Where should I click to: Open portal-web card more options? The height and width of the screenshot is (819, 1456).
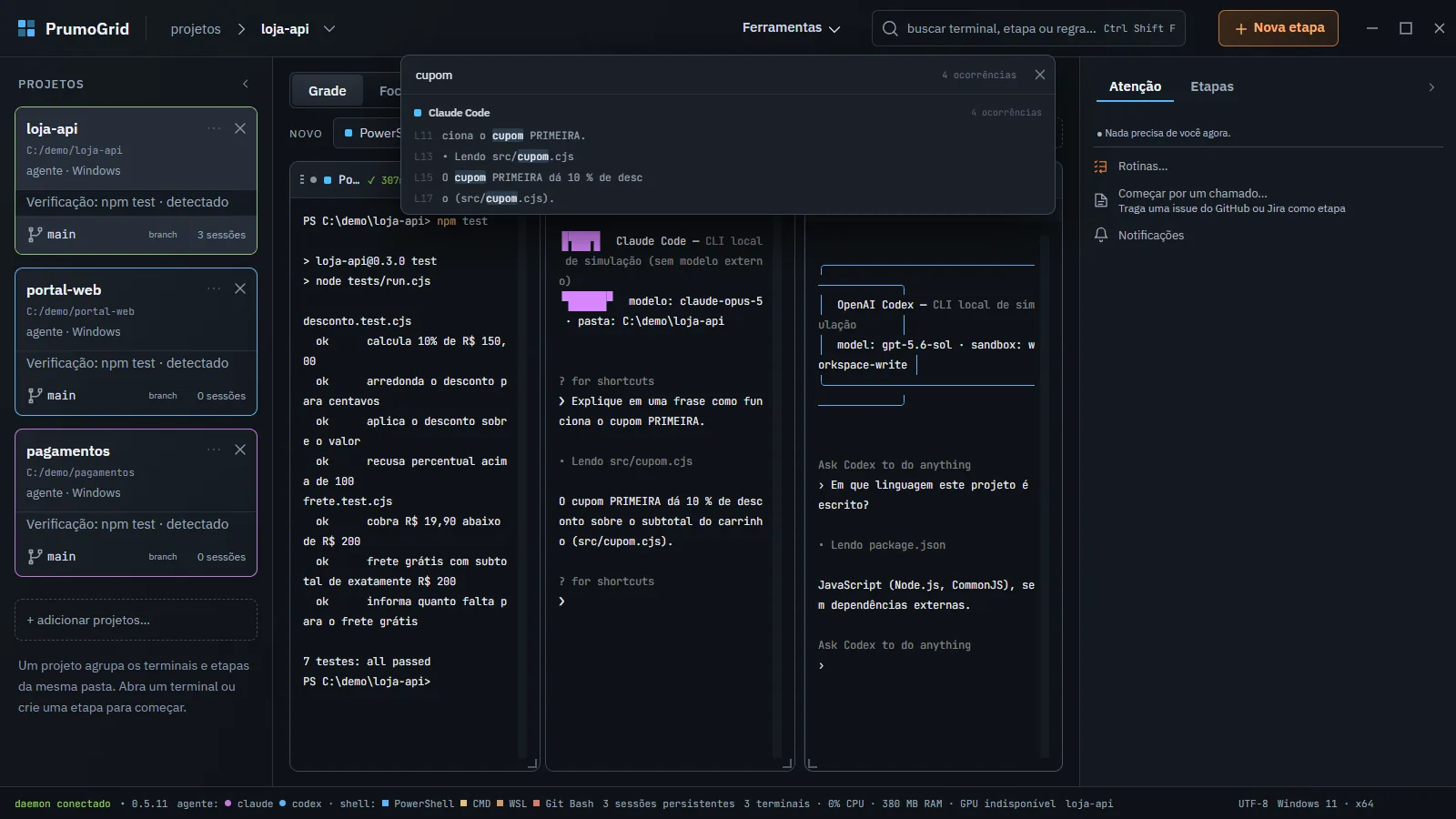click(x=214, y=288)
